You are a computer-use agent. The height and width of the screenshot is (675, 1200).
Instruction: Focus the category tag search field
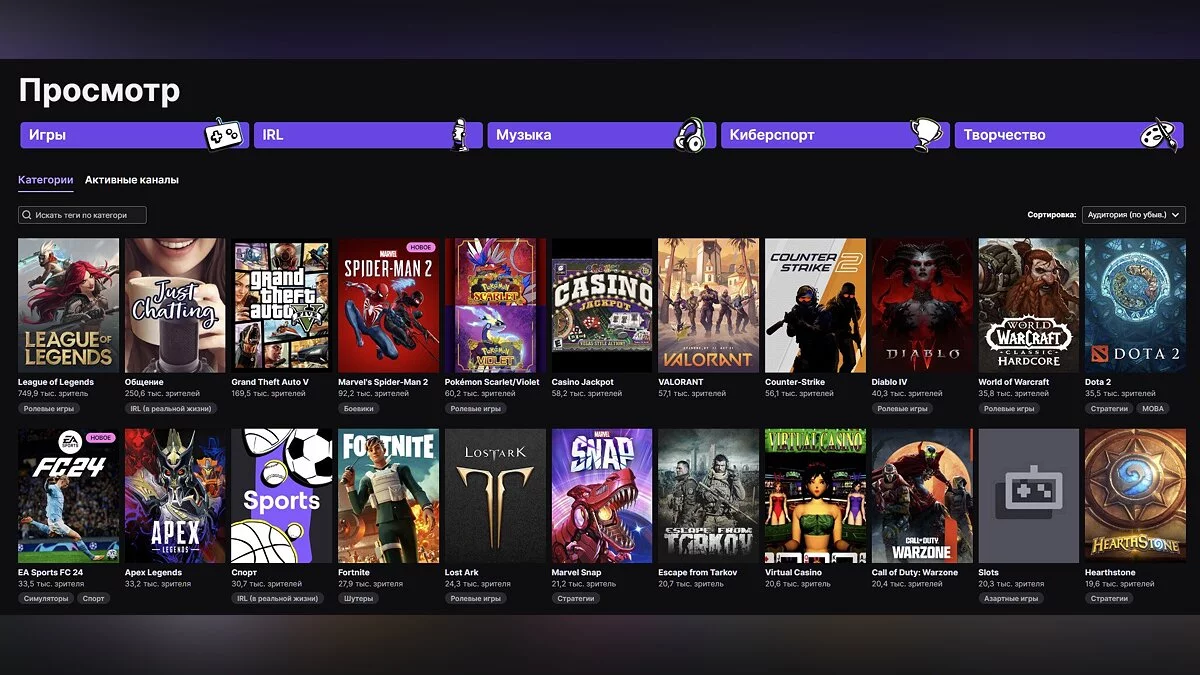point(82,215)
